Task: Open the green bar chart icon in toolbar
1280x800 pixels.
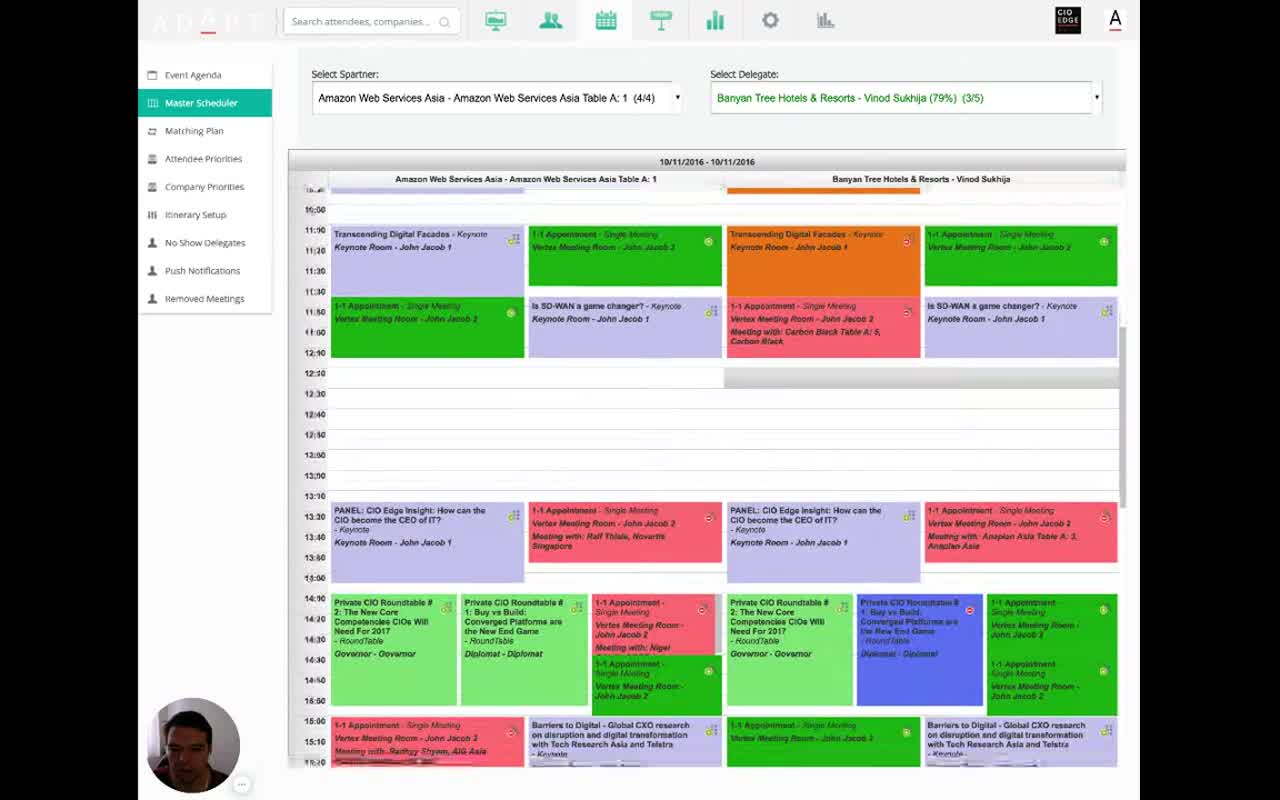Action: [x=715, y=20]
